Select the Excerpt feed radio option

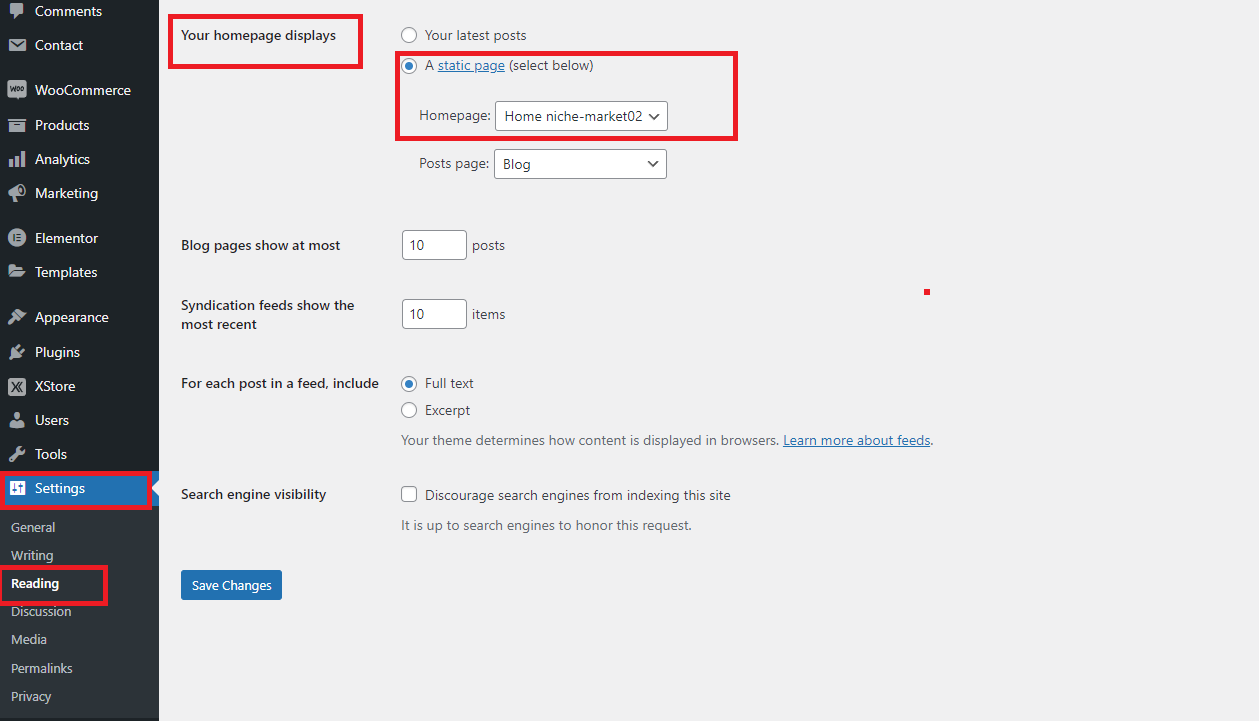pyautogui.click(x=409, y=410)
